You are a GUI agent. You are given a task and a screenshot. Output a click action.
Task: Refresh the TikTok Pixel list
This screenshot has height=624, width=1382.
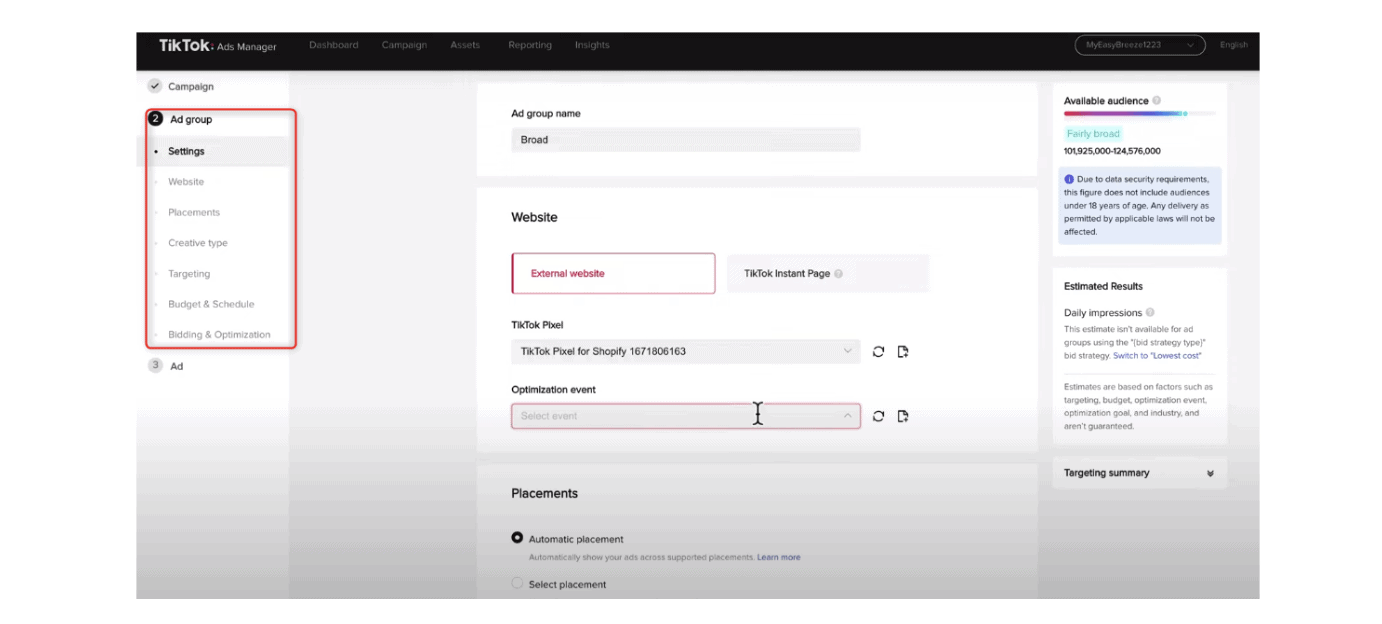[878, 352]
